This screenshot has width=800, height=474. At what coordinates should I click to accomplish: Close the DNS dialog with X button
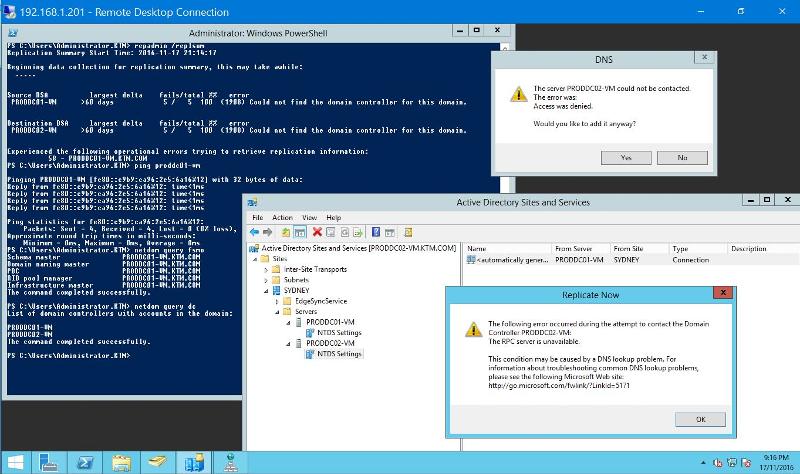pyautogui.click(x=705, y=57)
